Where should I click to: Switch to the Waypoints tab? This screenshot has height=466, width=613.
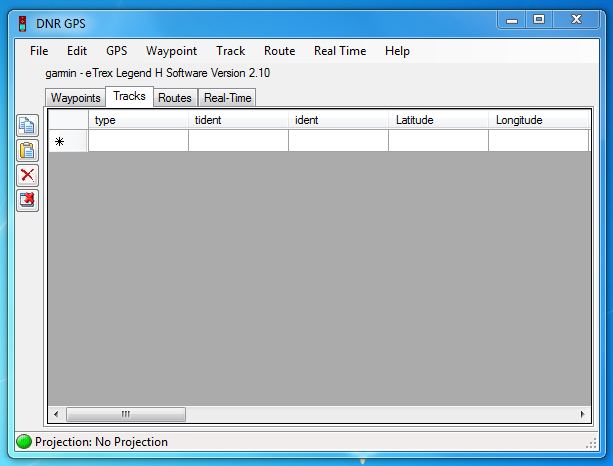coord(75,98)
